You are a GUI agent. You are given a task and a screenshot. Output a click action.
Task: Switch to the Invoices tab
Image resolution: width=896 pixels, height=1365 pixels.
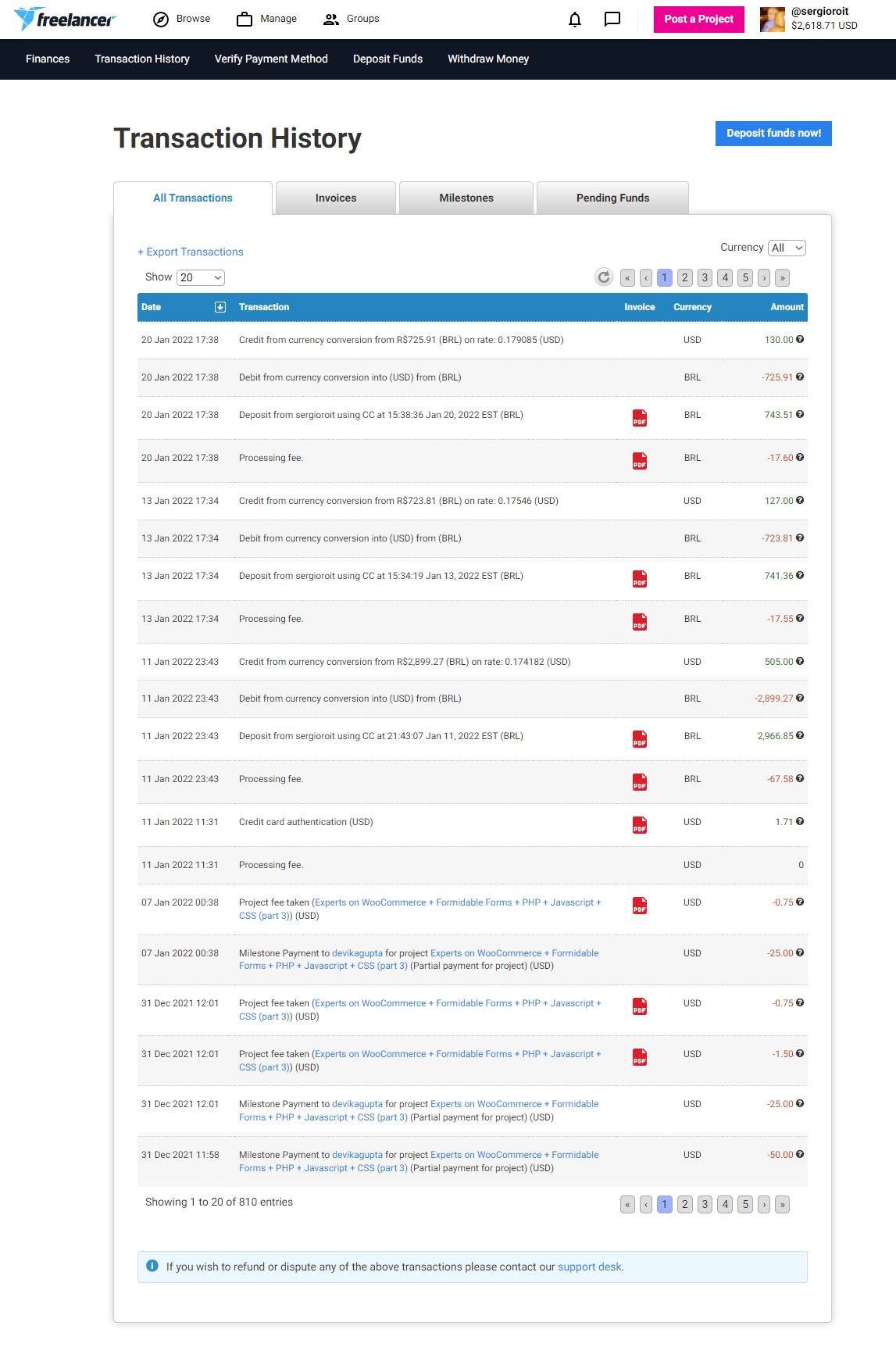(336, 198)
